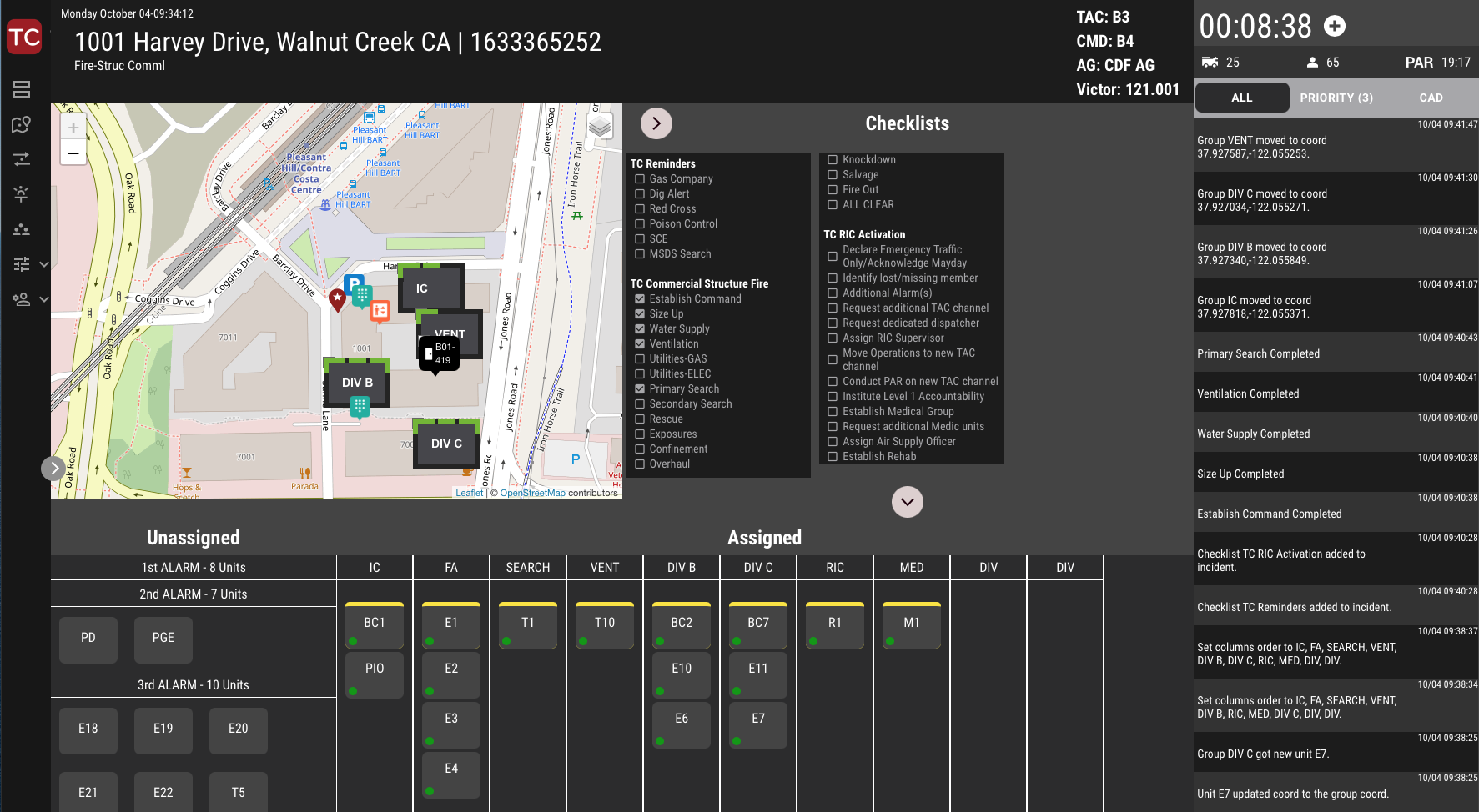Click the OpenStreetMap attribution link
This screenshot has height=812, width=1479.
pos(533,492)
